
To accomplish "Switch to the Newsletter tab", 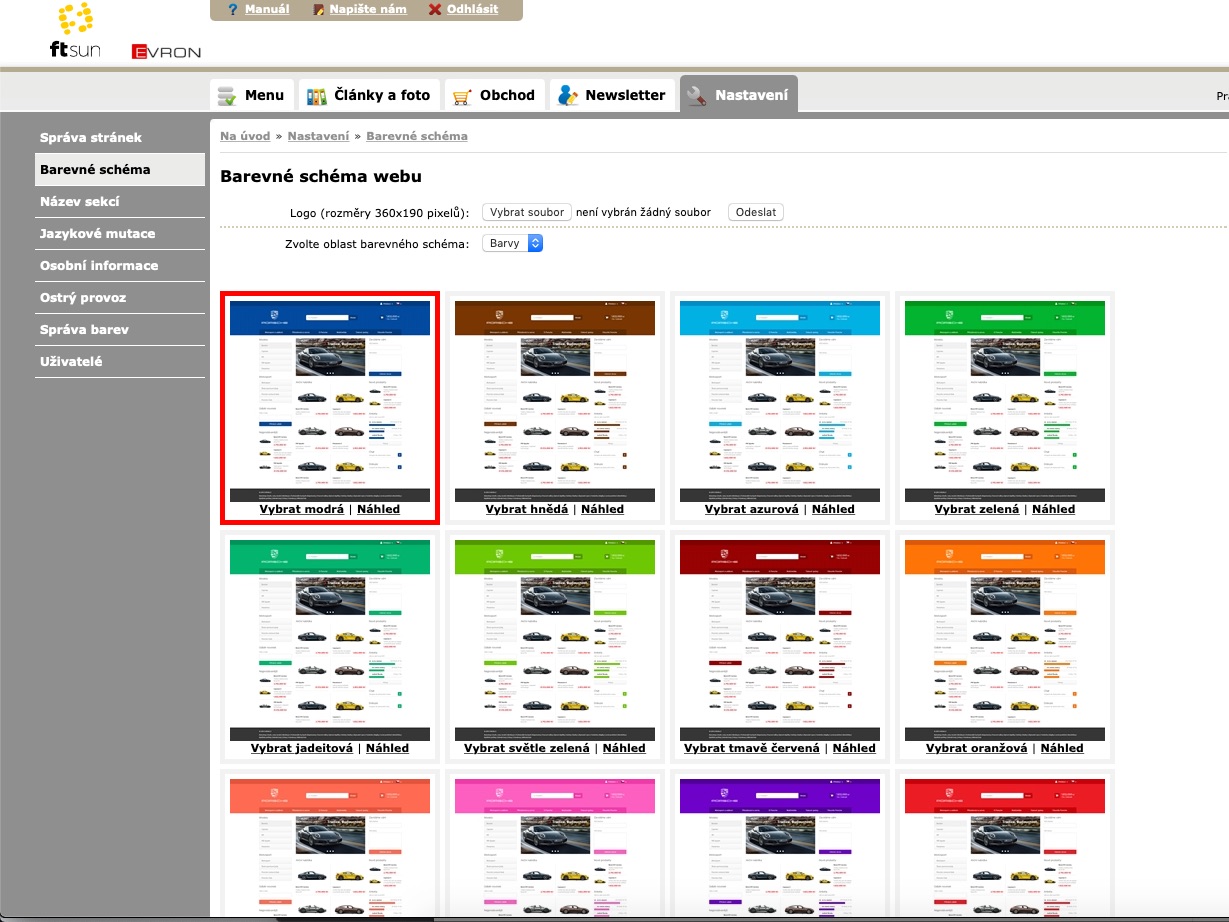I will click(x=612, y=95).
